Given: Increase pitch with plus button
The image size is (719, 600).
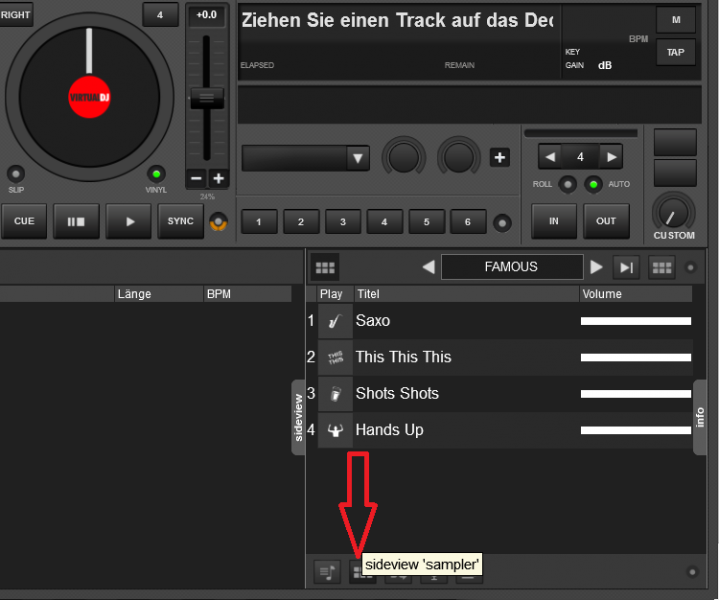Looking at the screenshot, I should pyautogui.click(x=219, y=178).
